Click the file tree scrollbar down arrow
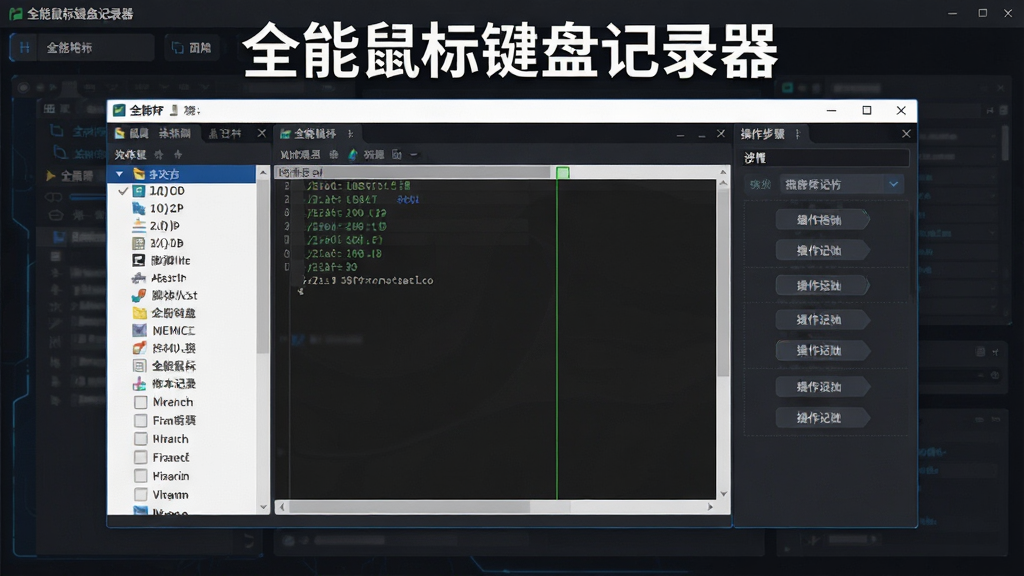The height and width of the screenshot is (576, 1024). click(x=263, y=507)
